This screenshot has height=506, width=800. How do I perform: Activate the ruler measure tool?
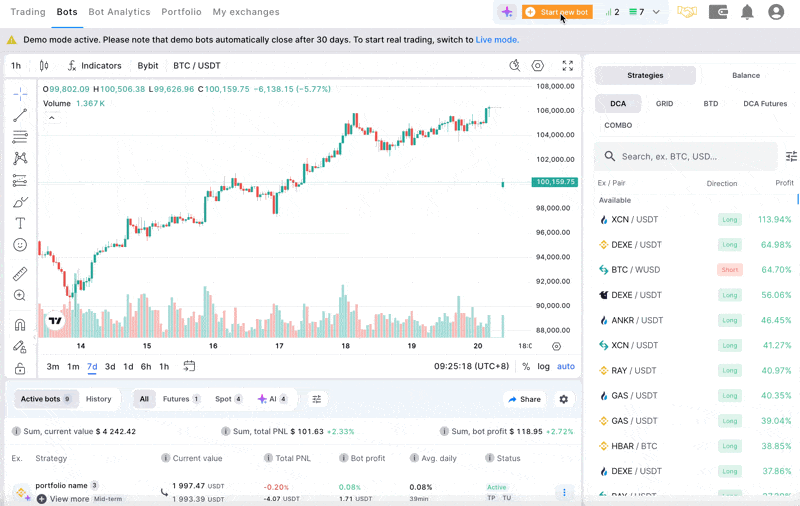pos(20,274)
